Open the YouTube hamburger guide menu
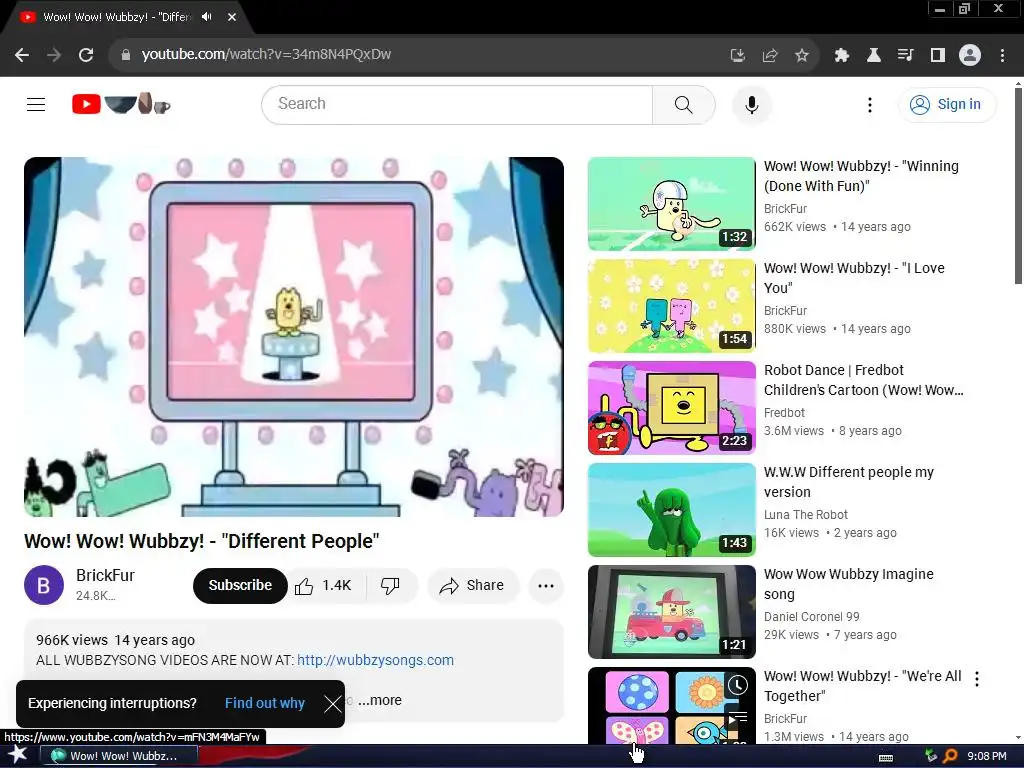 pos(36,104)
